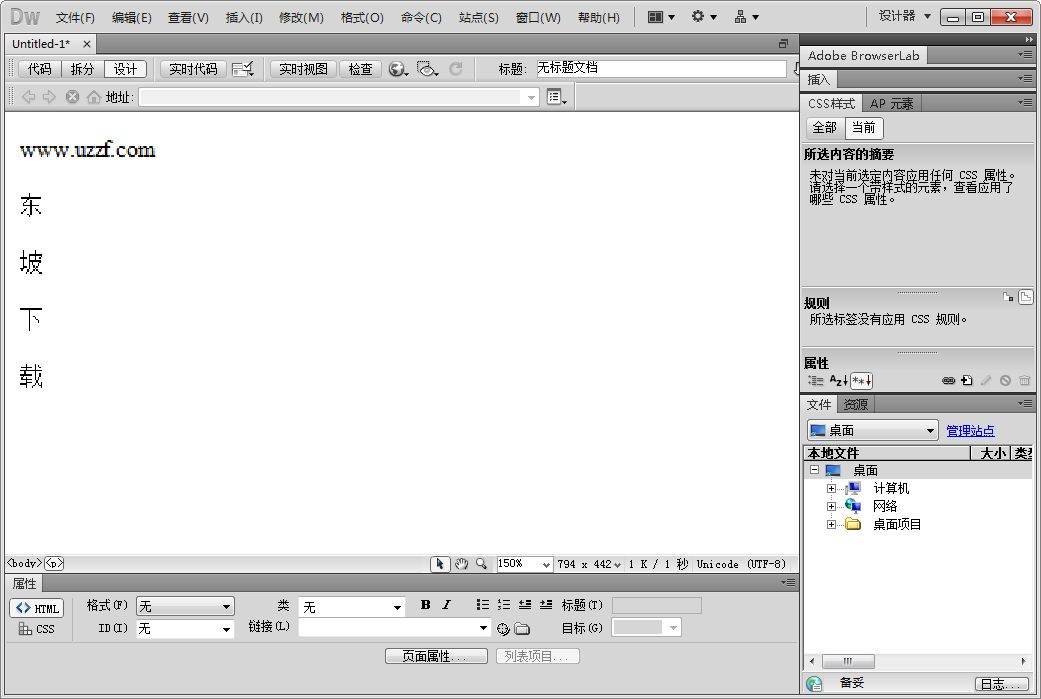Toggle Live Code button
The image size is (1041, 699).
click(193, 69)
